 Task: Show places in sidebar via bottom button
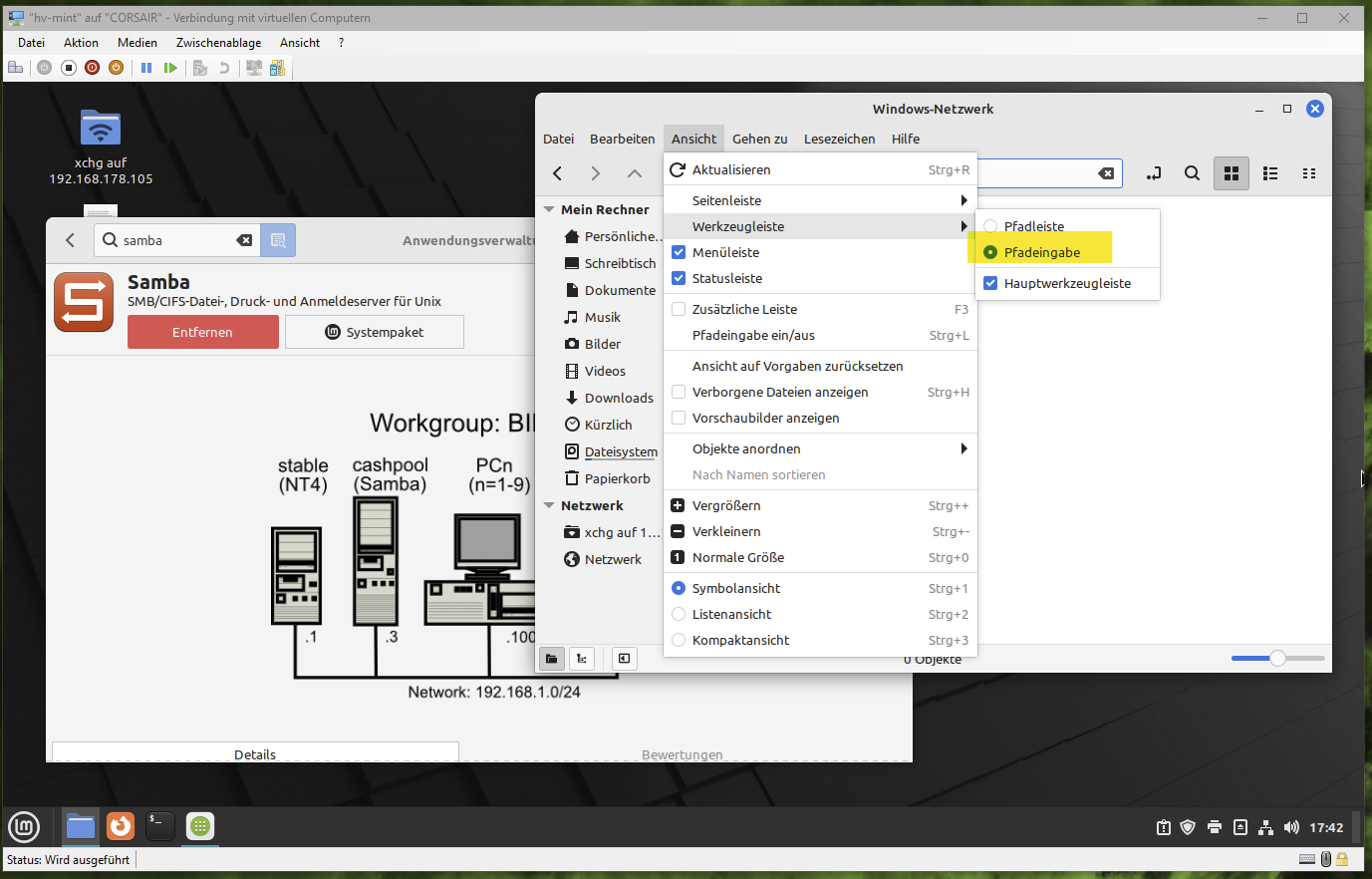[552, 659]
